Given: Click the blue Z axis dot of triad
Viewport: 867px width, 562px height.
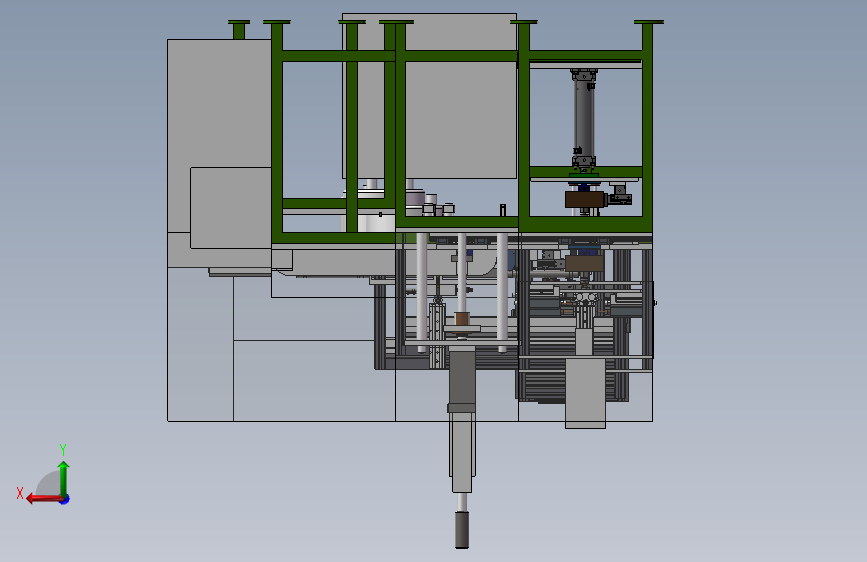Looking at the screenshot, I should [65, 499].
